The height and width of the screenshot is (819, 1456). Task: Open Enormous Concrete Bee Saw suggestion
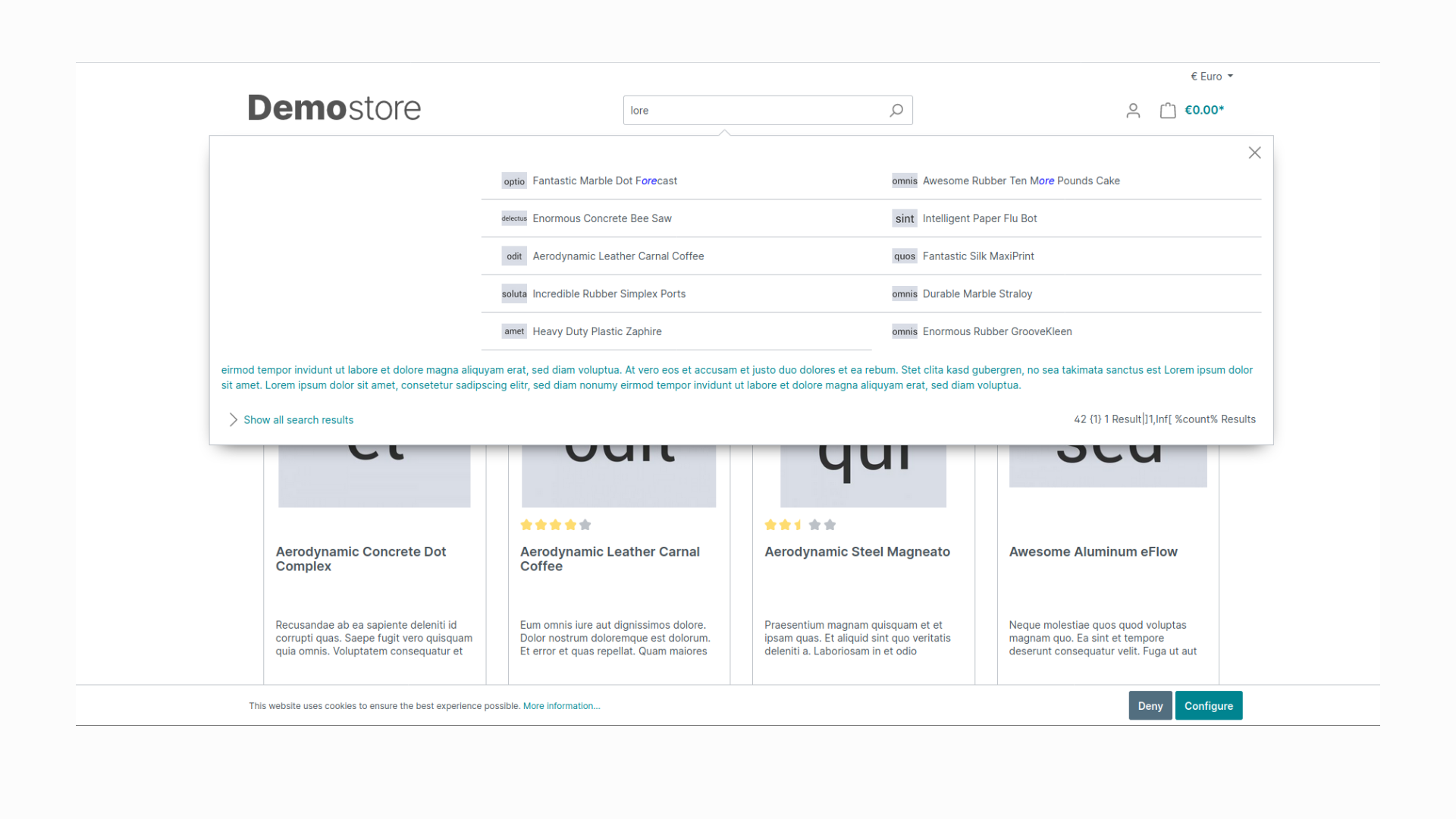[602, 218]
